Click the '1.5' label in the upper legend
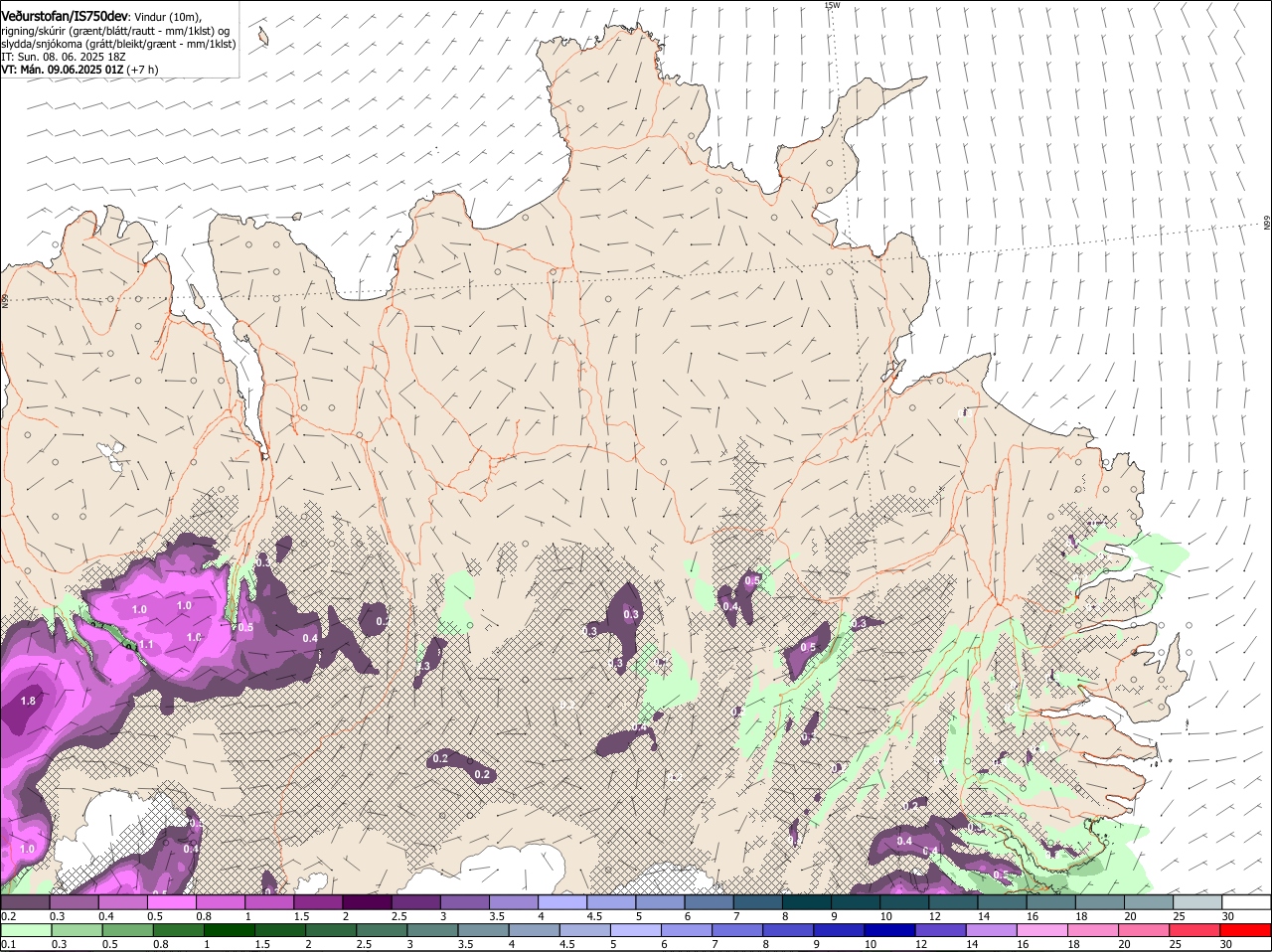Image resolution: width=1272 pixels, height=952 pixels. click(301, 916)
